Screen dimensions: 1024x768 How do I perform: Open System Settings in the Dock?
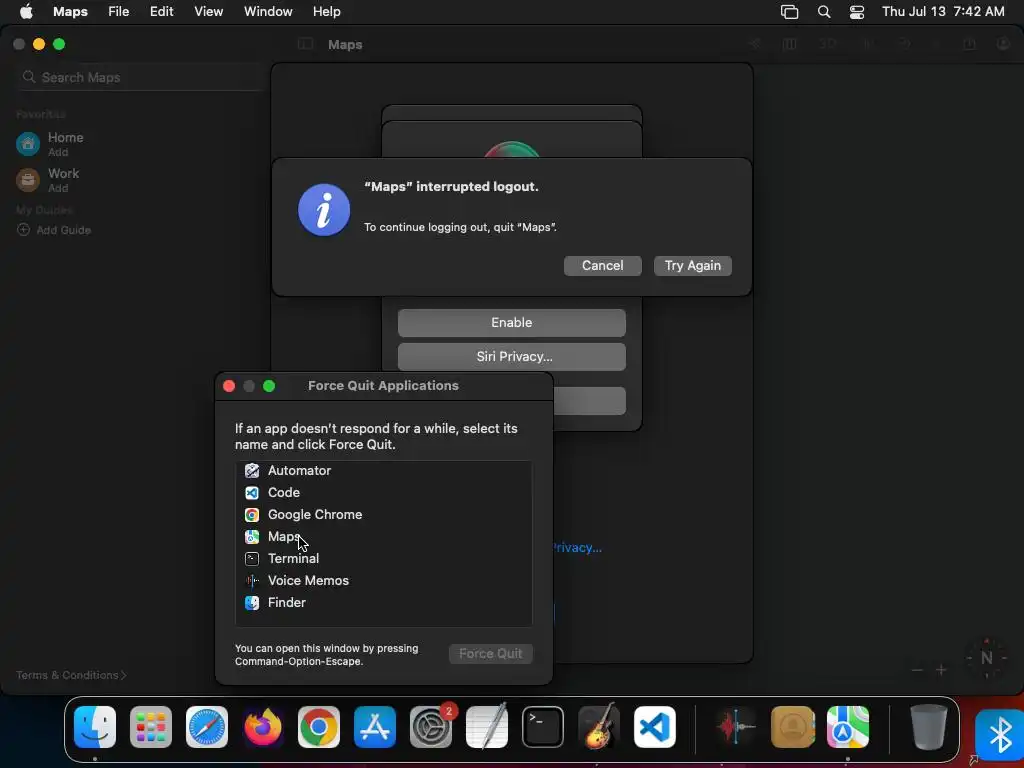[431, 727]
